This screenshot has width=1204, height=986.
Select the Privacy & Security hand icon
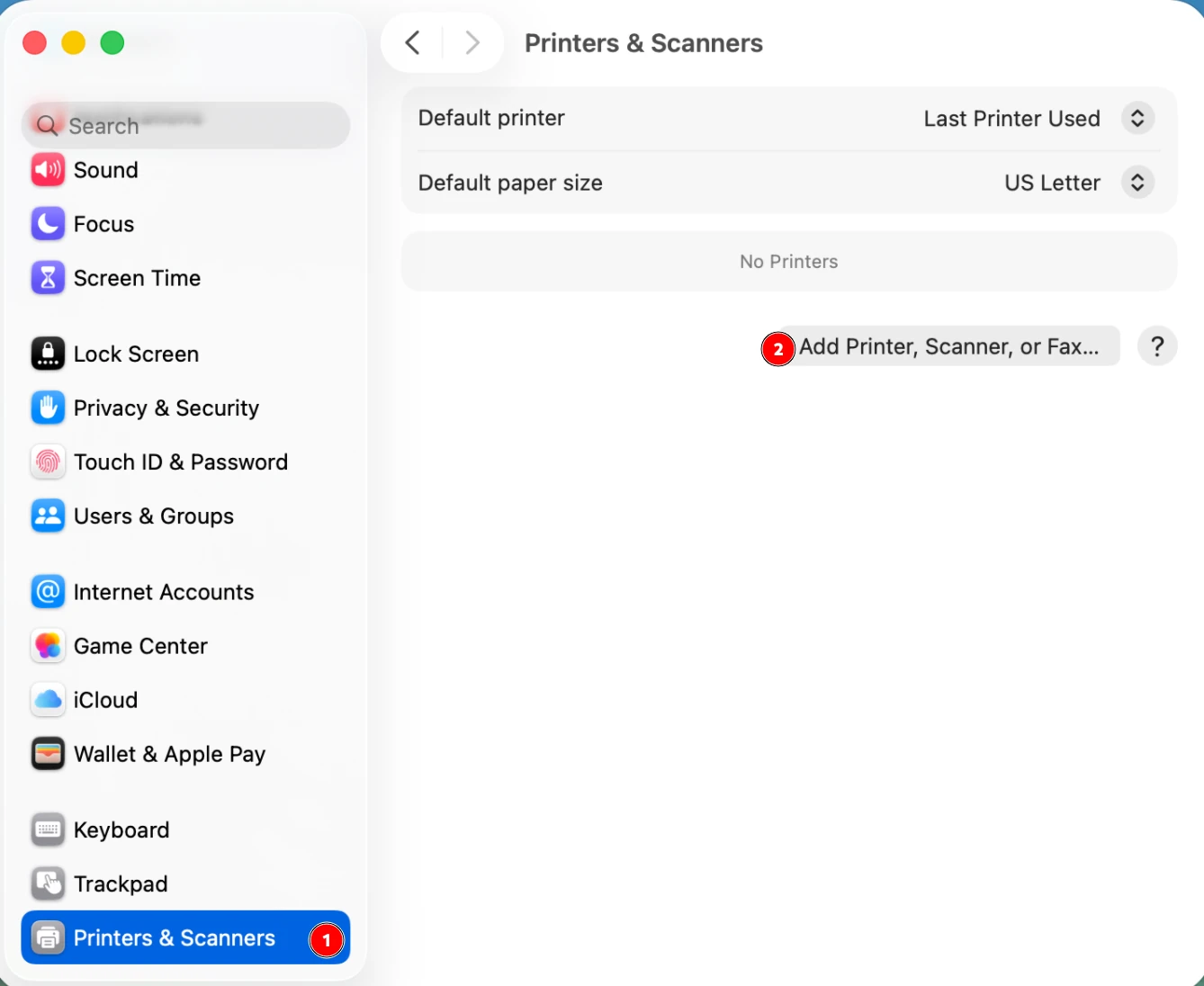[48, 408]
